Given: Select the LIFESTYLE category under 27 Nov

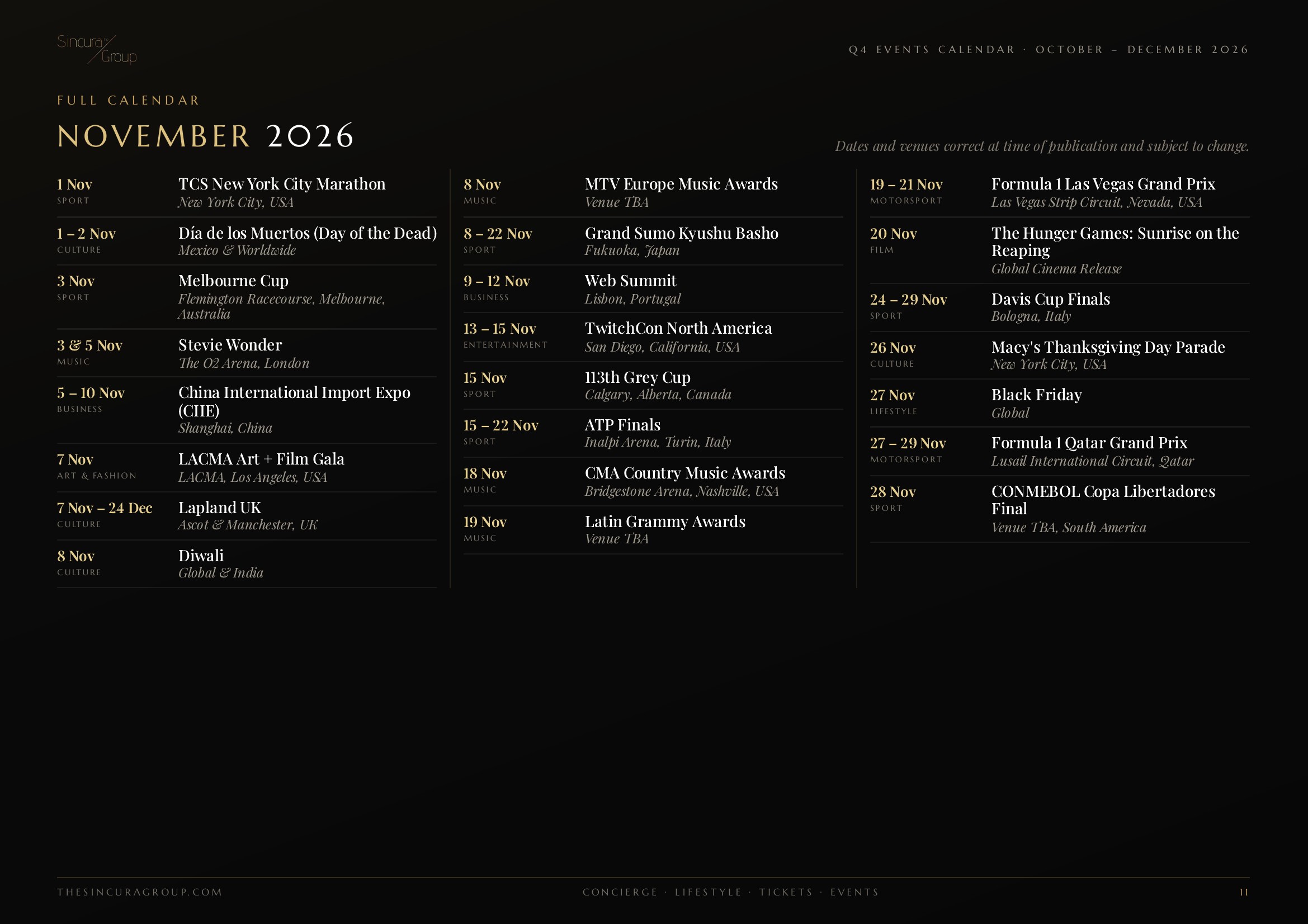Looking at the screenshot, I should 893,411.
